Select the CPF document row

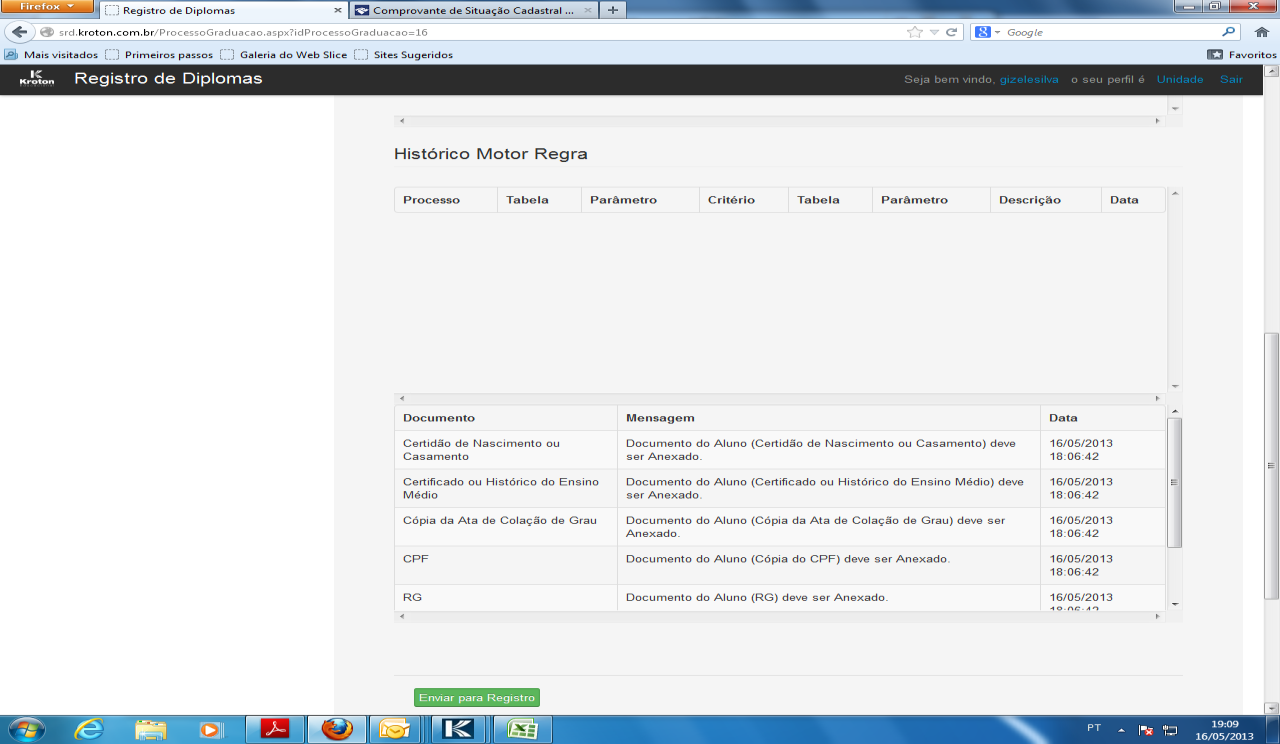pyautogui.click(x=780, y=565)
